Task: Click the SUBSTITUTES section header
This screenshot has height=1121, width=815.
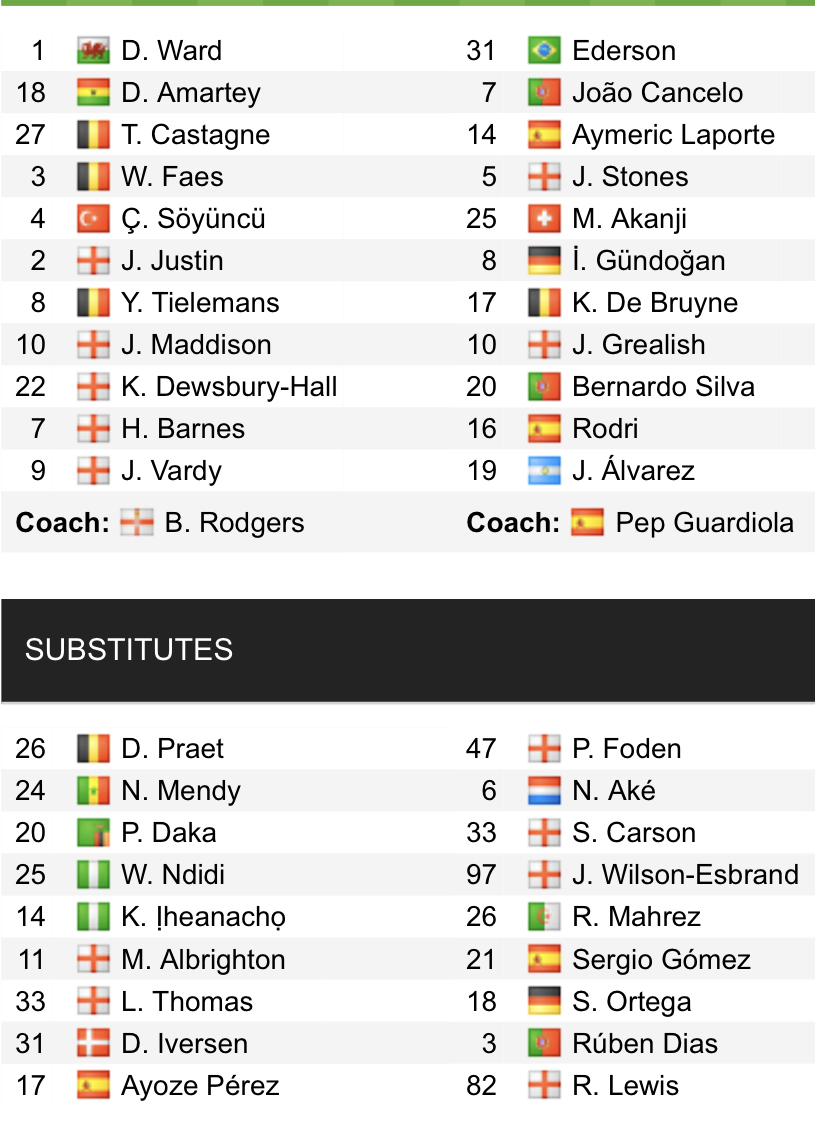Action: point(129,650)
